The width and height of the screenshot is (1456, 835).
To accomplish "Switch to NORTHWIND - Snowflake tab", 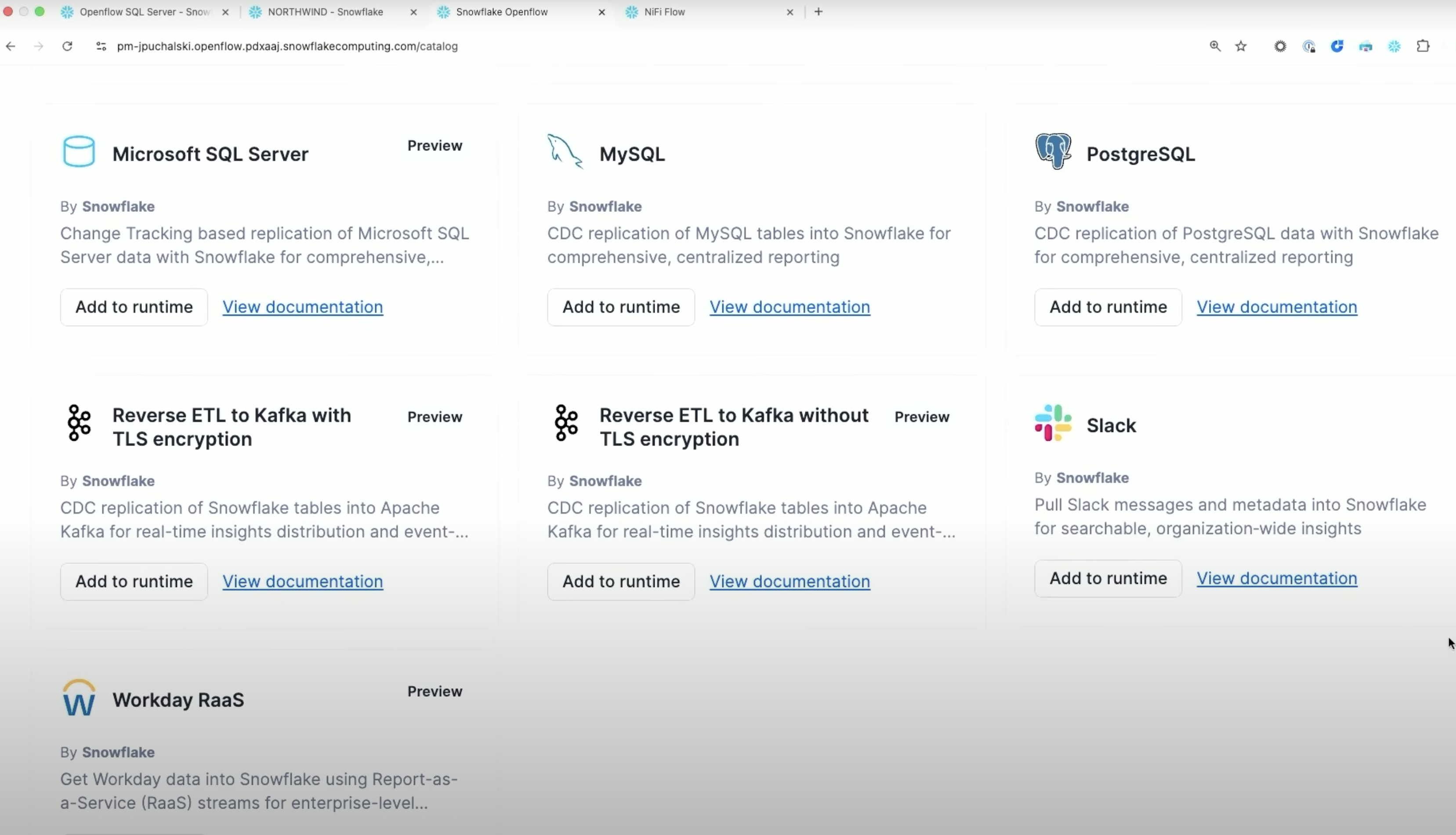I will [325, 12].
